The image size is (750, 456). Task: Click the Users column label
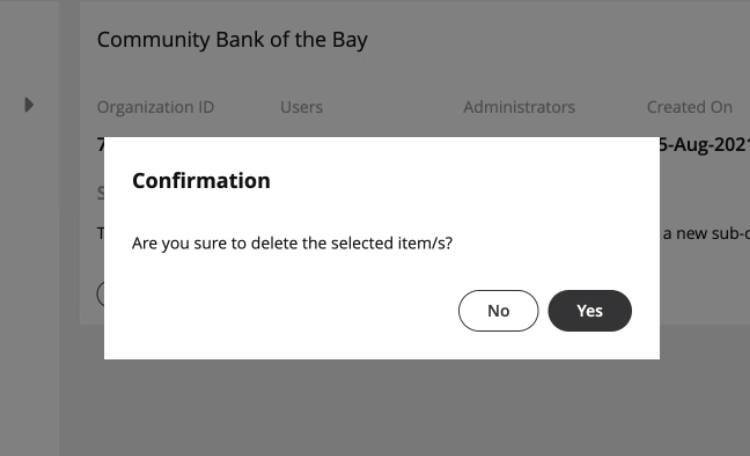pyautogui.click(x=301, y=107)
